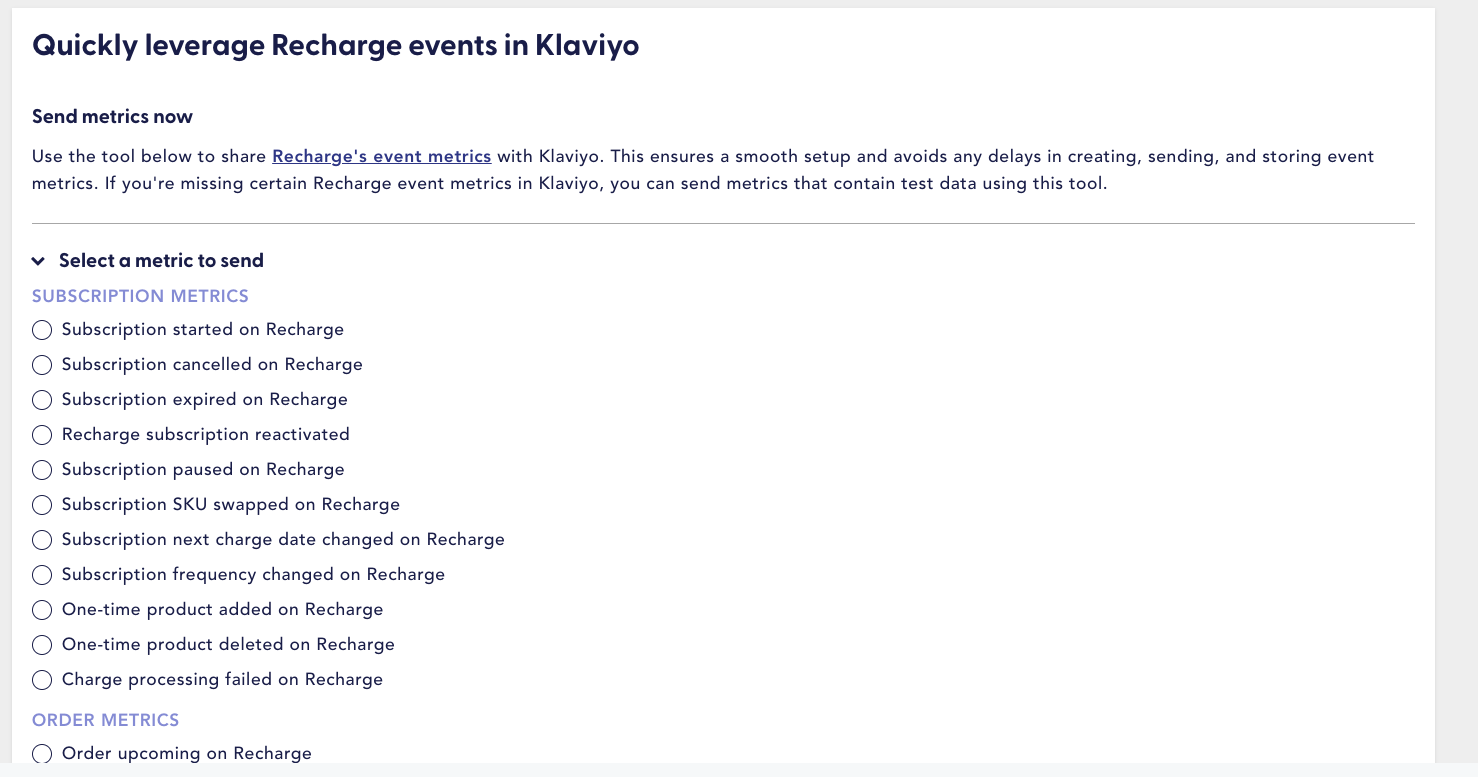Choose 'Subscription expired on Recharge' option
The height and width of the screenshot is (777, 1478).
42,400
